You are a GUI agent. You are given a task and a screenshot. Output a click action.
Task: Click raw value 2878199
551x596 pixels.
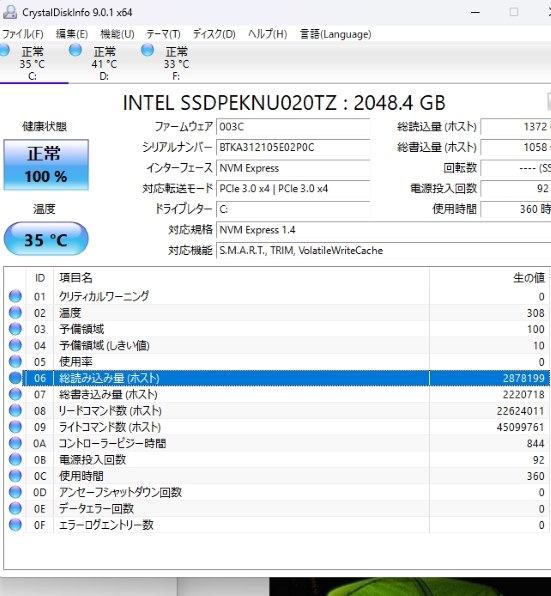(524, 378)
